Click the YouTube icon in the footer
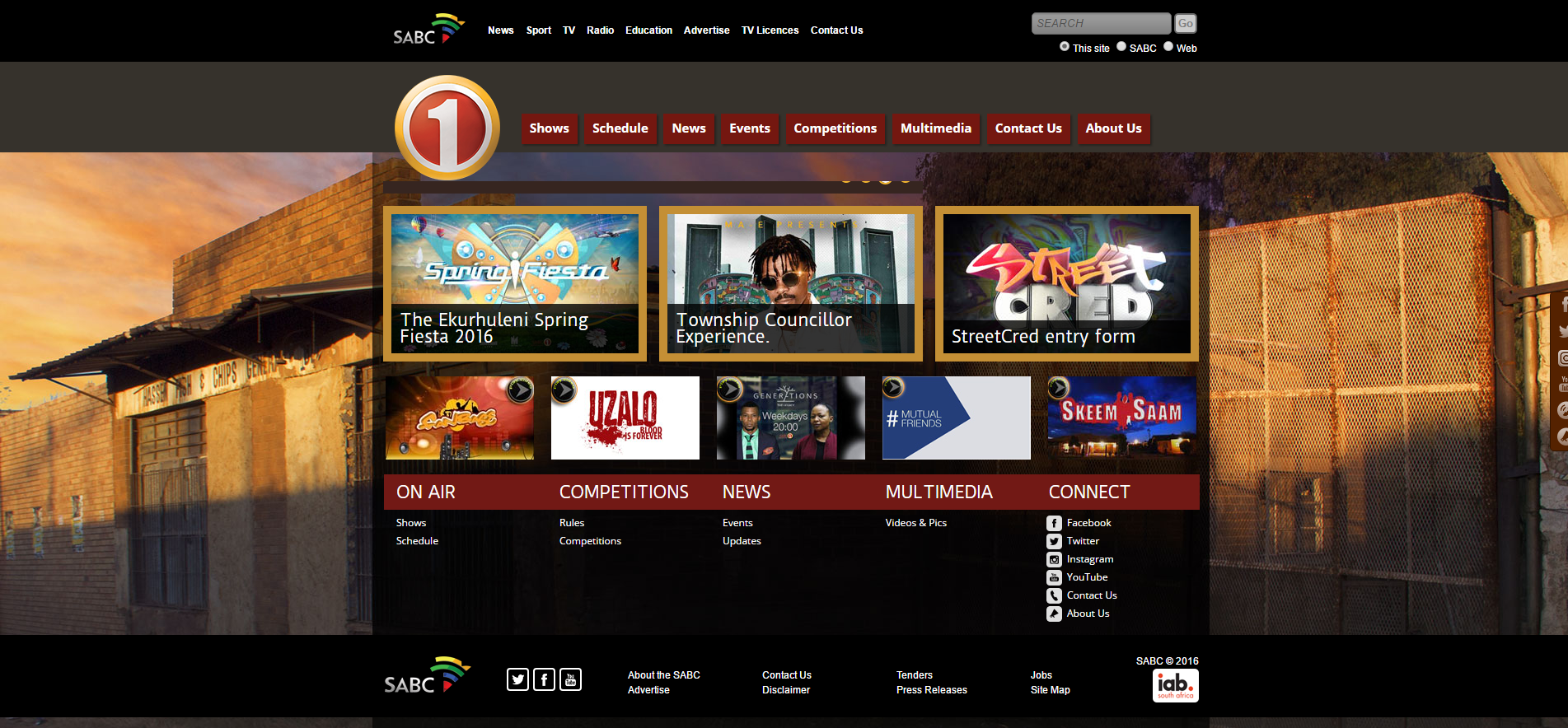Screen dimensions: 1568x728 [x=570, y=679]
